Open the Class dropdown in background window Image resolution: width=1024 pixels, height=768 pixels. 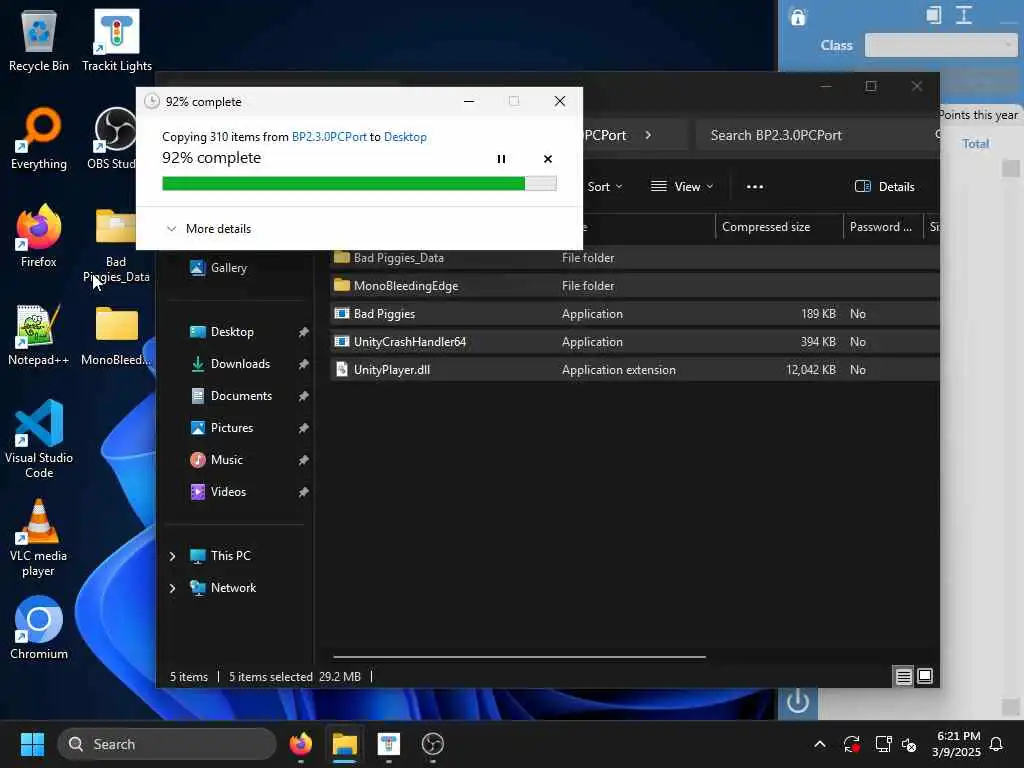coord(940,45)
